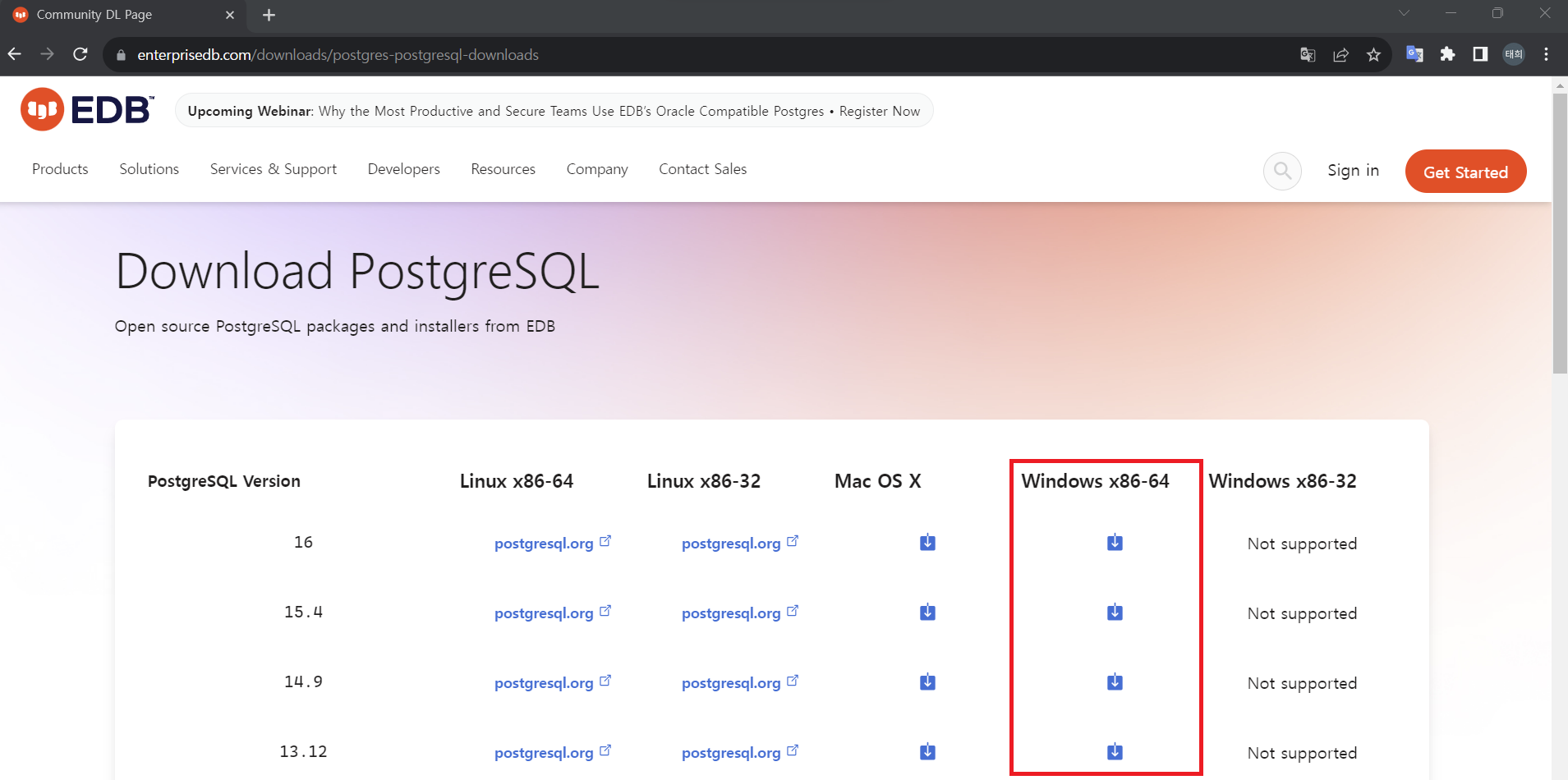
Task: Click version 15.4 cell
Action: (303, 612)
